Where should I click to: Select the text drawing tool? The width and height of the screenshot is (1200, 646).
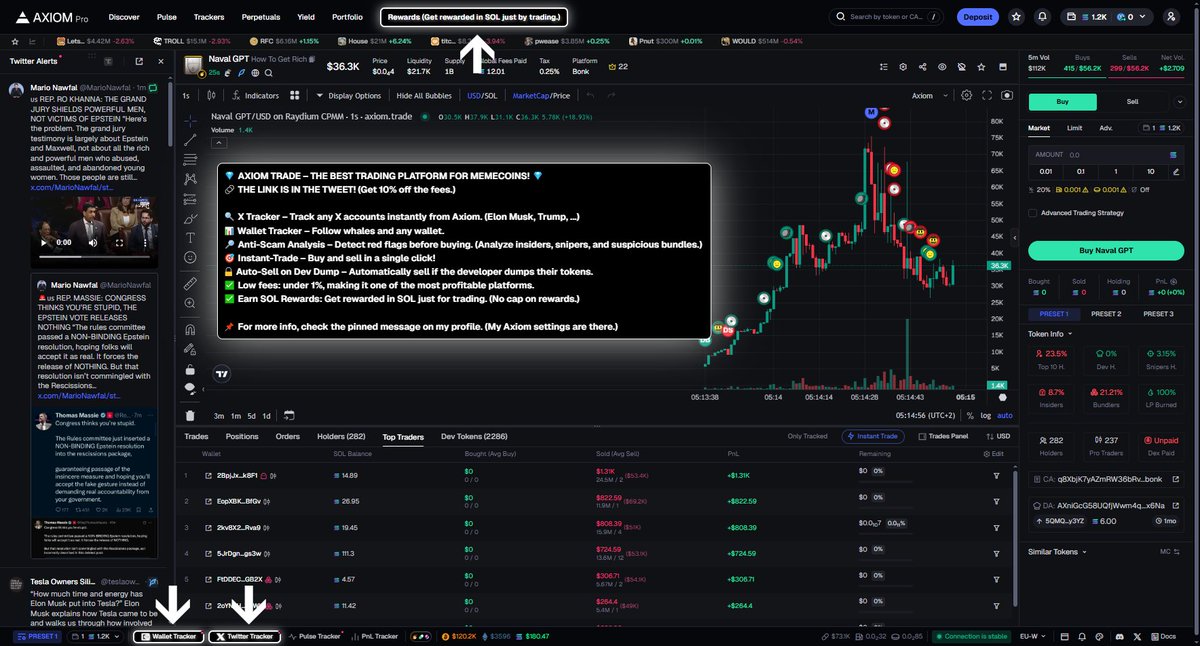tap(190, 237)
